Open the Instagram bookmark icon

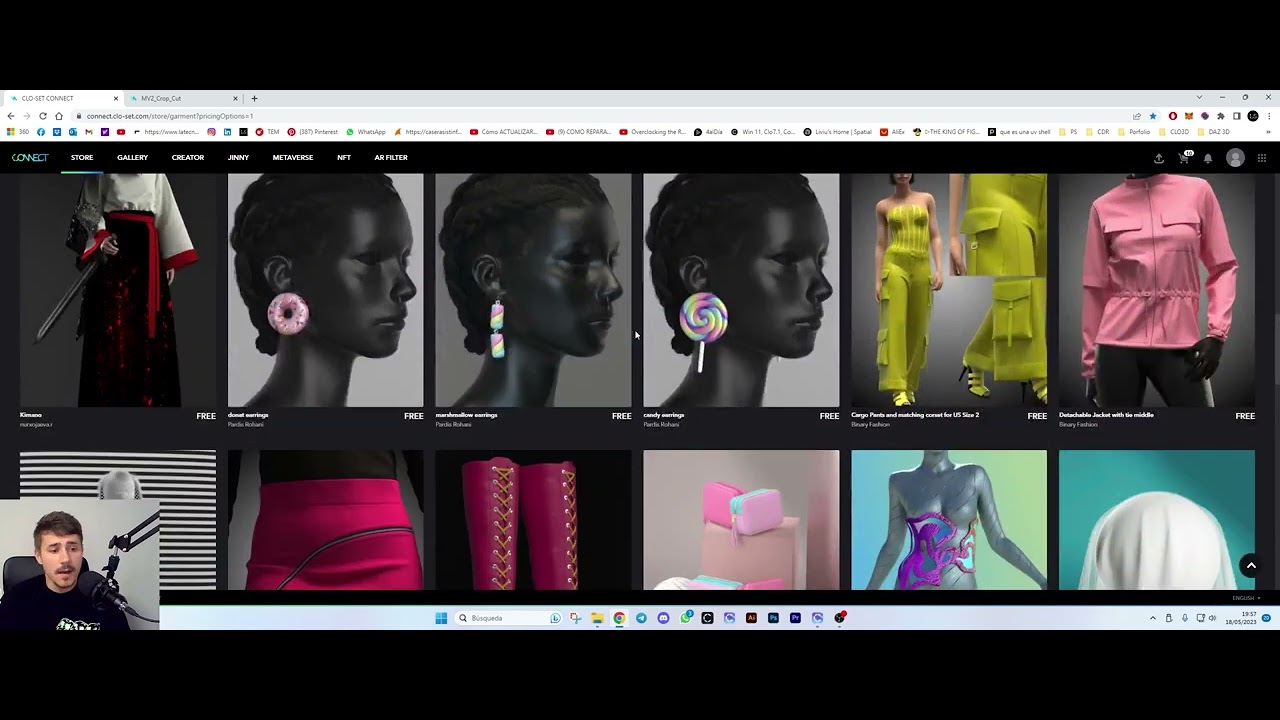(211, 132)
